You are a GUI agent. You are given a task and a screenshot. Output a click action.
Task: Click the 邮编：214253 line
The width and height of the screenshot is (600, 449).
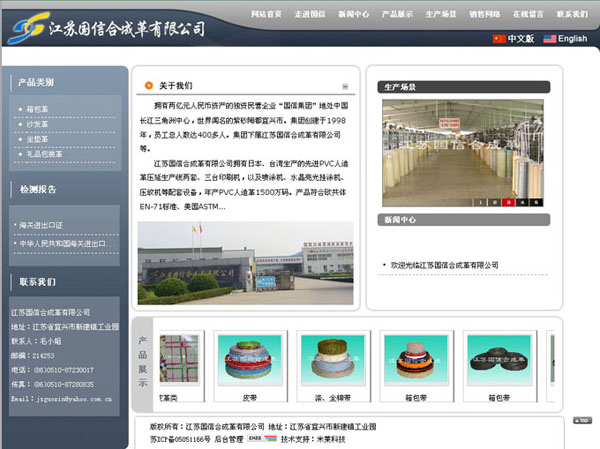click(x=33, y=356)
